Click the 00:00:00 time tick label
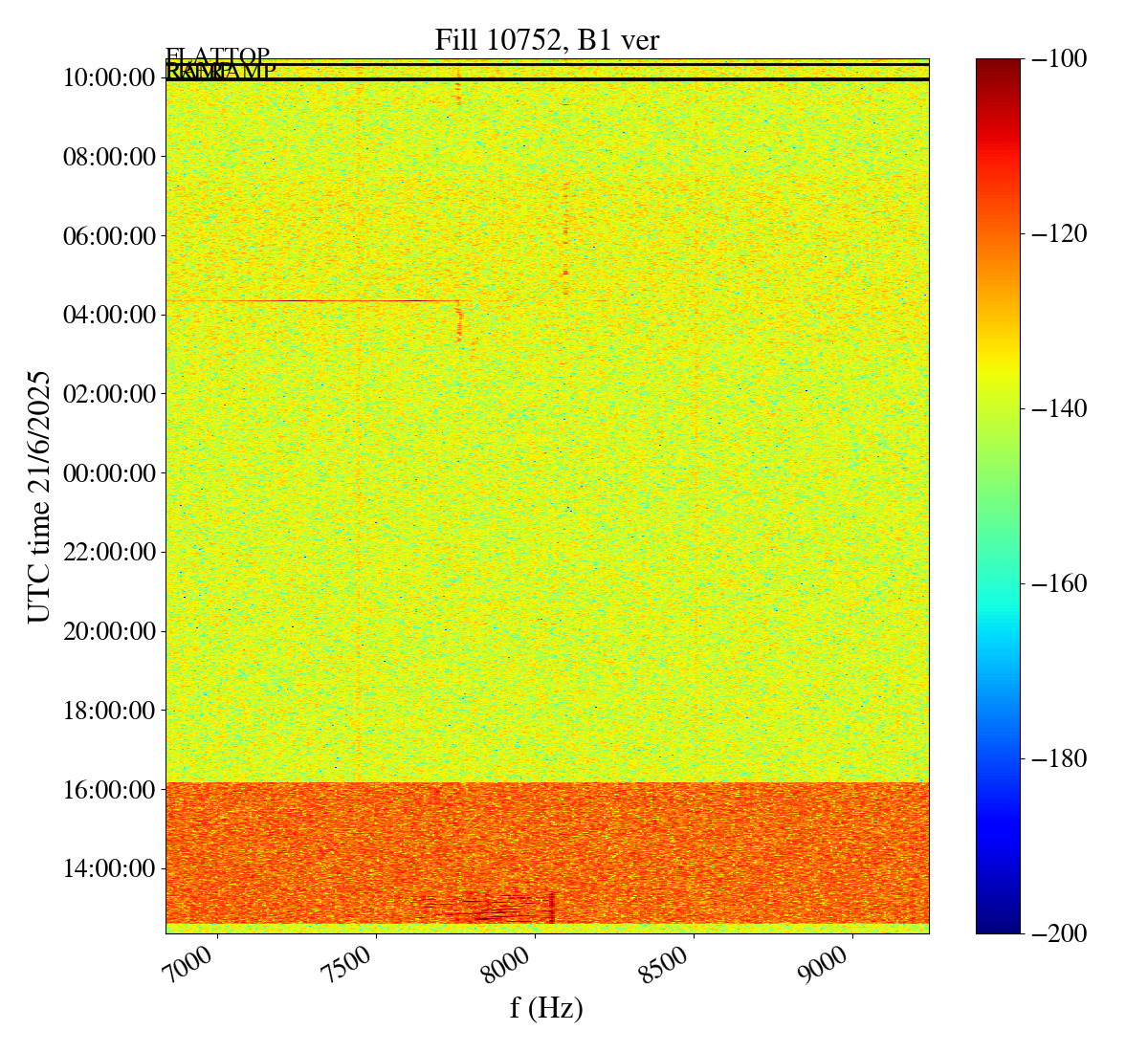The width and height of the screenshot is (1148, 1052). [x=109, y=473]
